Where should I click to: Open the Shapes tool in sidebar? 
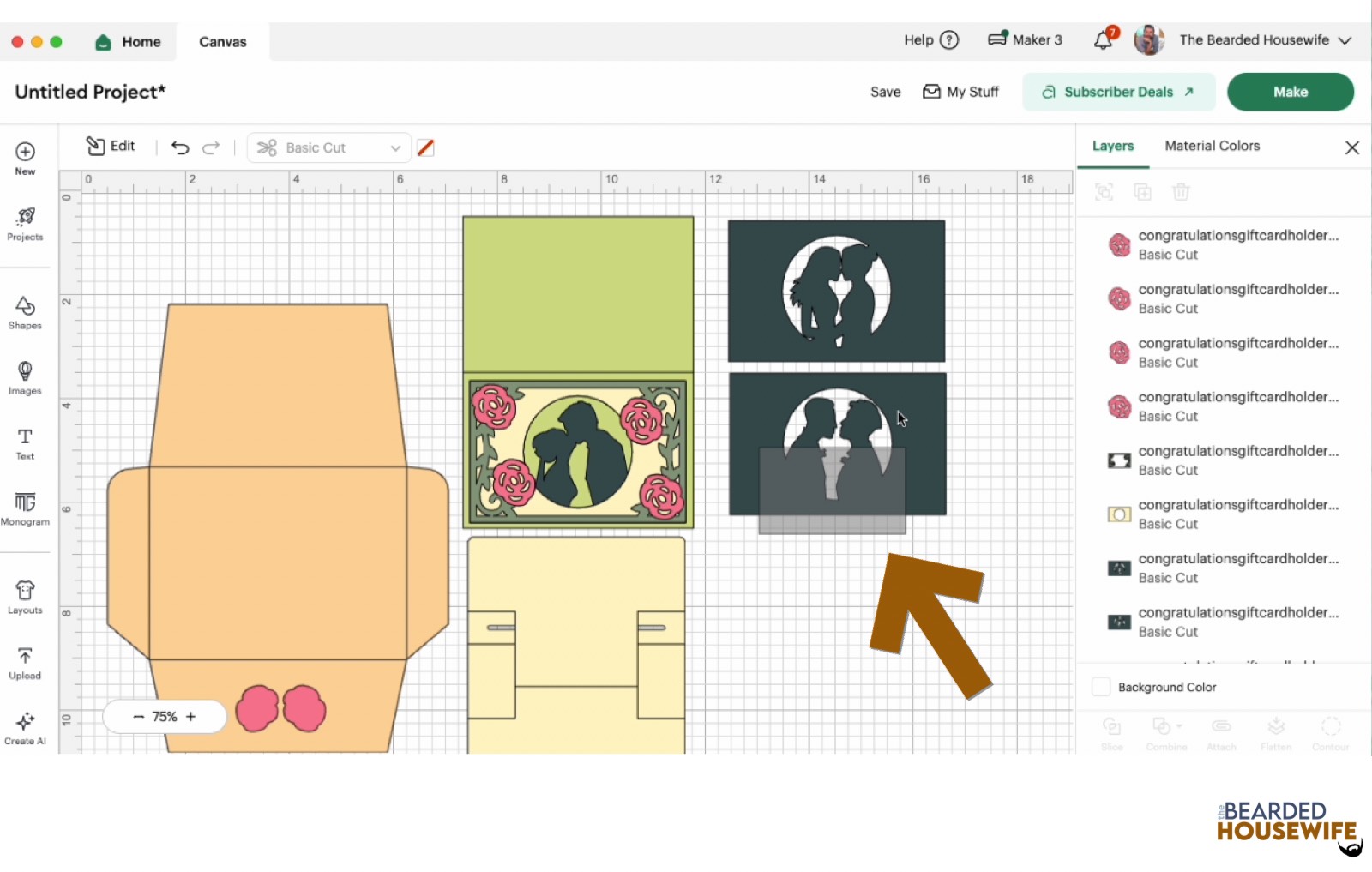pyautogui.click(x=25, y=312)
